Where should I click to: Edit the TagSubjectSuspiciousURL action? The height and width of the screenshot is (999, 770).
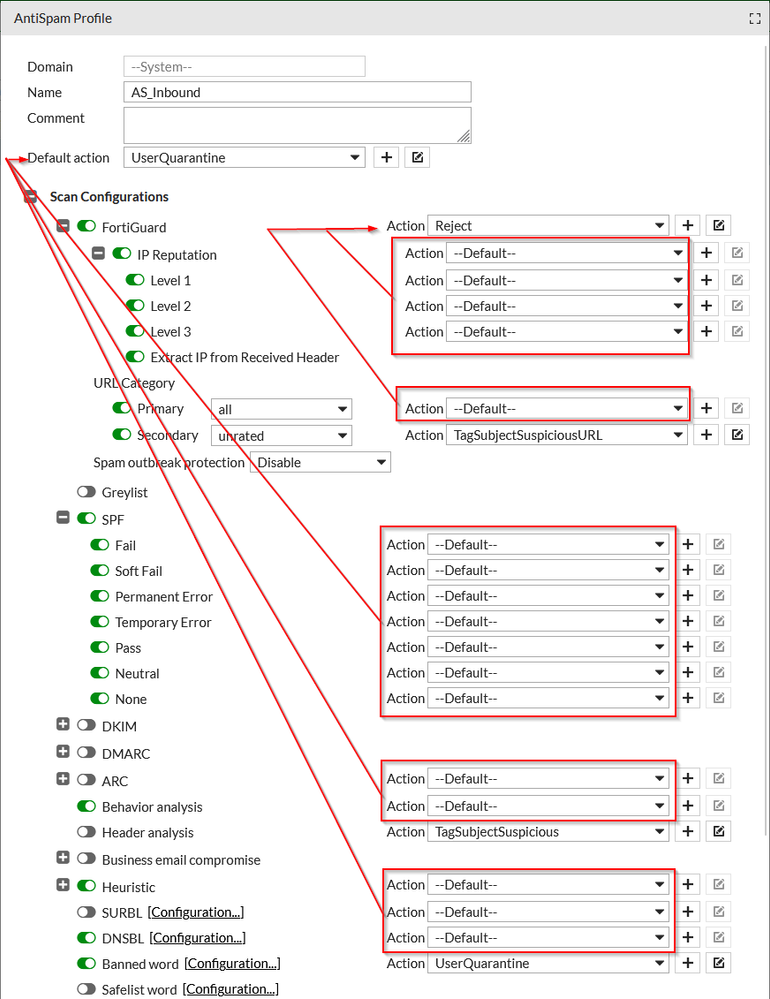[737, 435]
